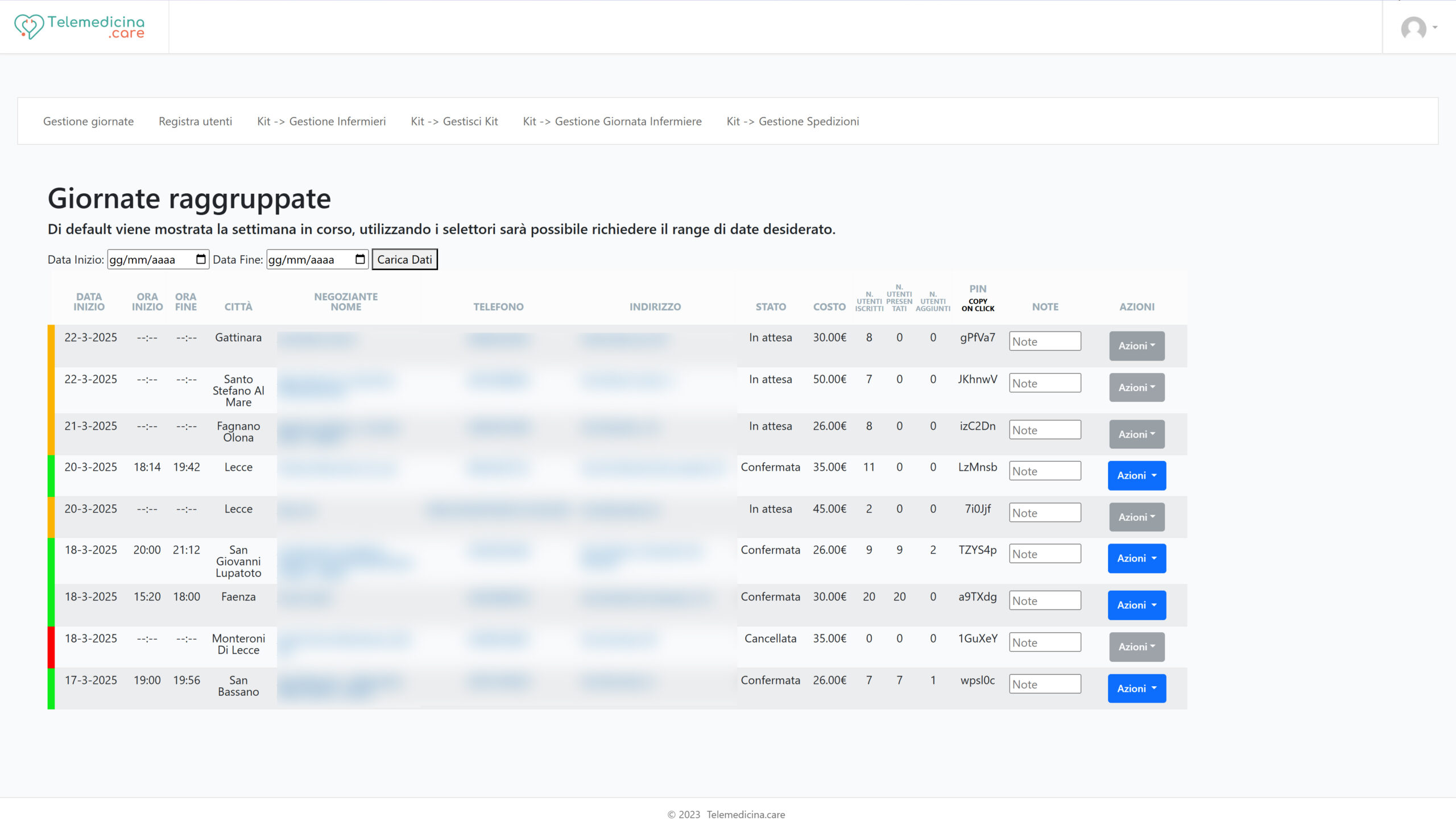Click Note field for PIN 7i0Jjf row
Viewport: 1456px width, 830px height.
tap(1045, 512)
